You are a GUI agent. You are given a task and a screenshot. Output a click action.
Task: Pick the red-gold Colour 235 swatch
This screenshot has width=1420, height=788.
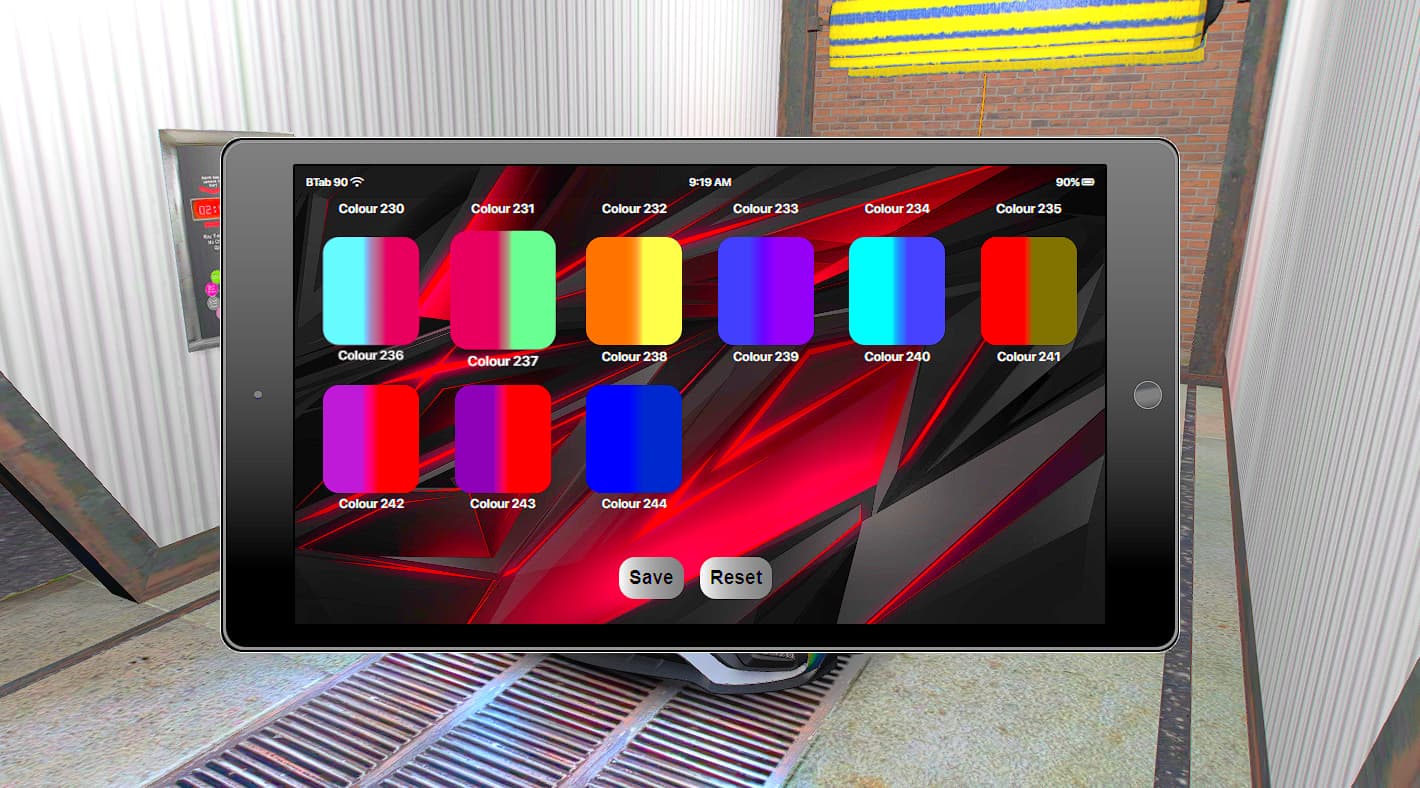coord(1029,290)
